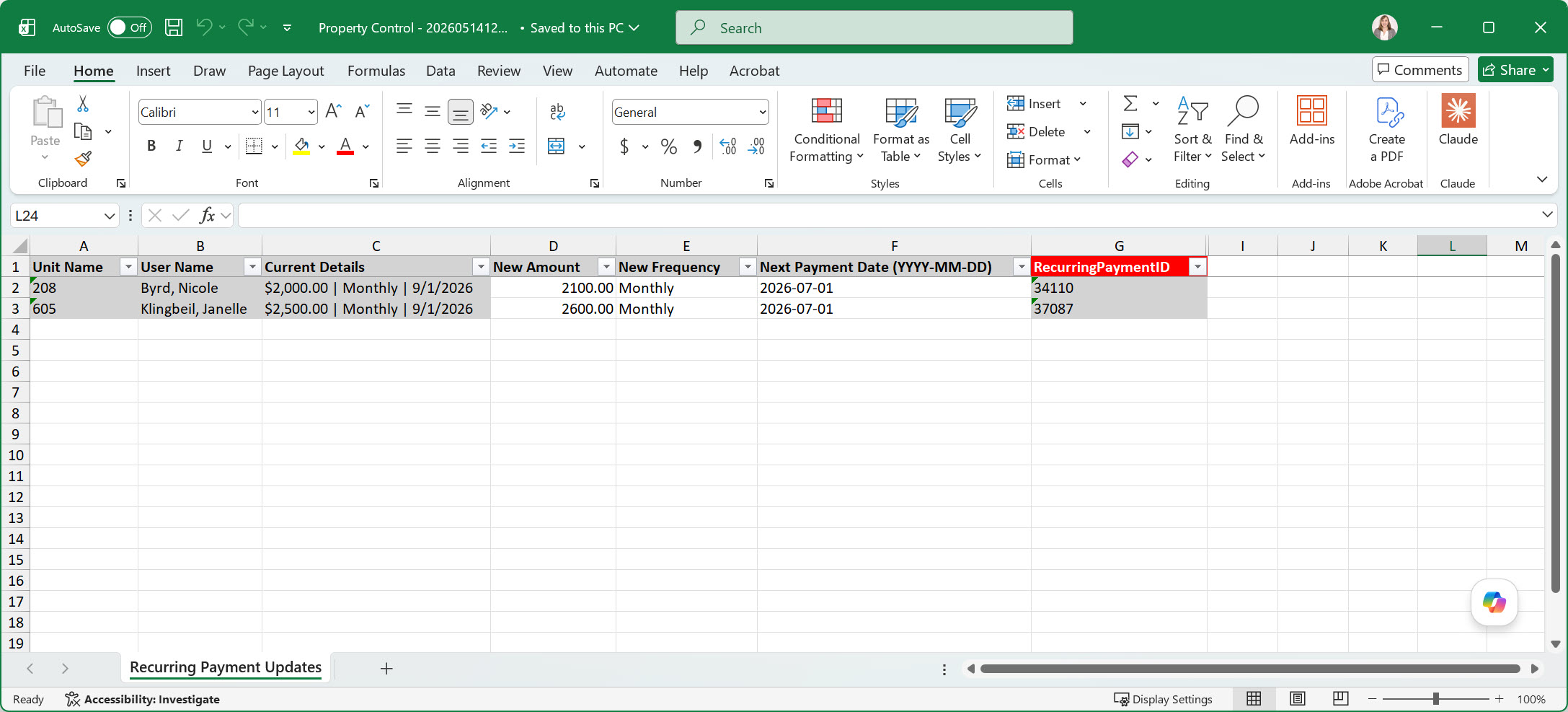Click the Format Painter brush icon
Screen dimensions: 1568x712
tap(83, 159)
